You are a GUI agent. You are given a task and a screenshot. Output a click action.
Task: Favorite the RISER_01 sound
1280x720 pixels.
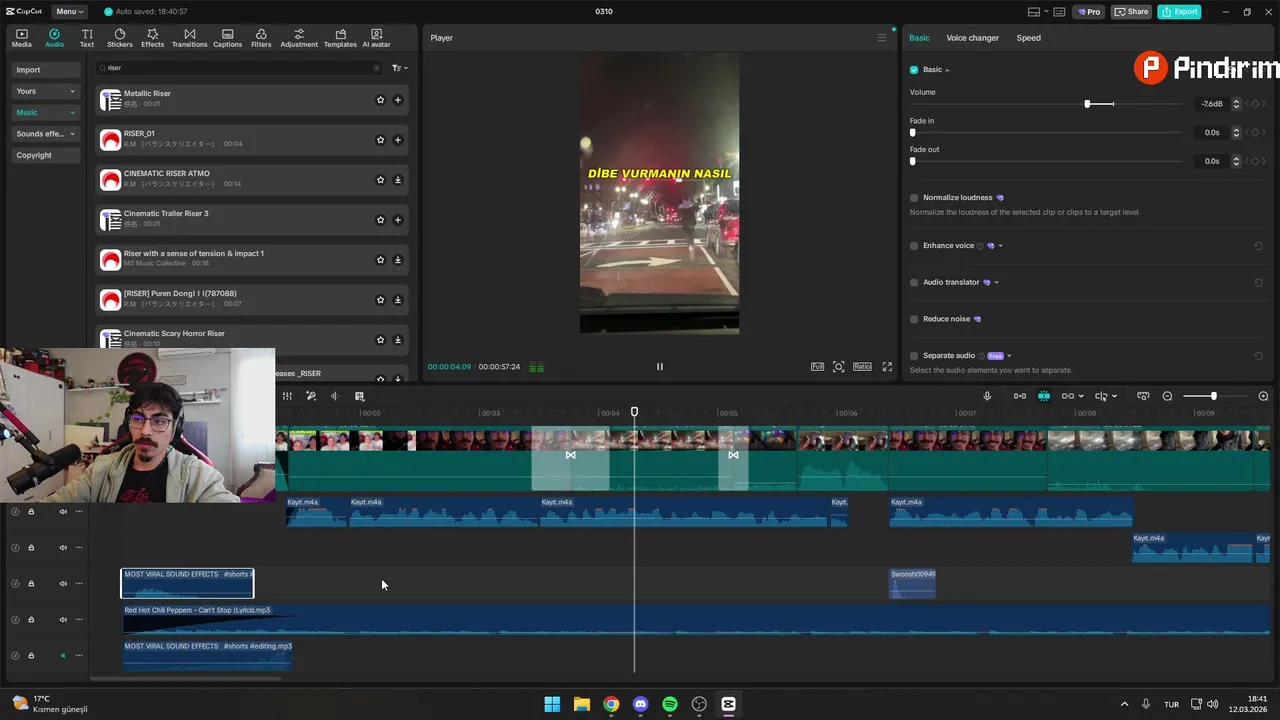pos(380,140)
